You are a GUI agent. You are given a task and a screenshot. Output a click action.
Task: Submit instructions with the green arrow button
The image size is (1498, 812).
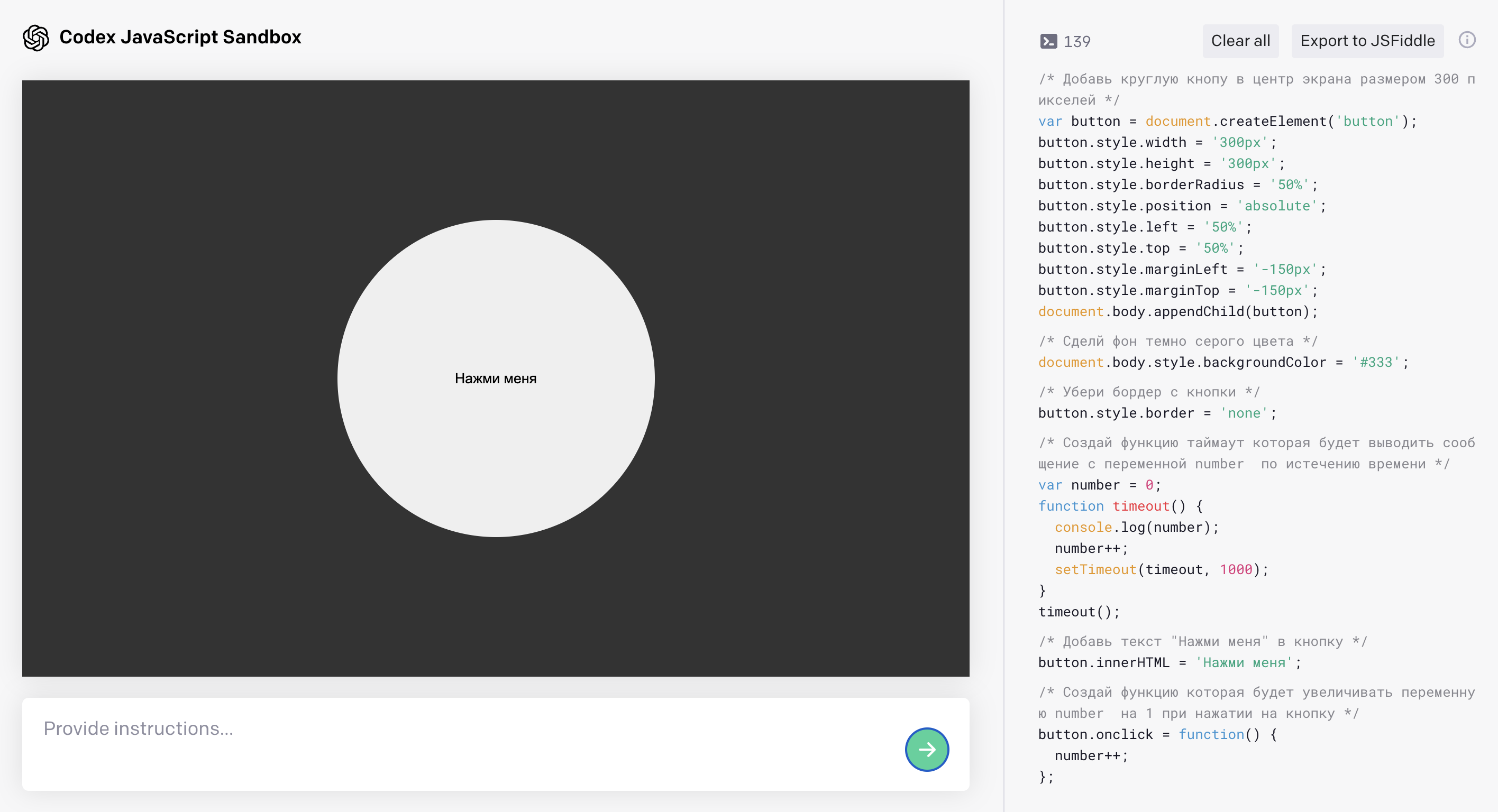[x=927, y=749]
